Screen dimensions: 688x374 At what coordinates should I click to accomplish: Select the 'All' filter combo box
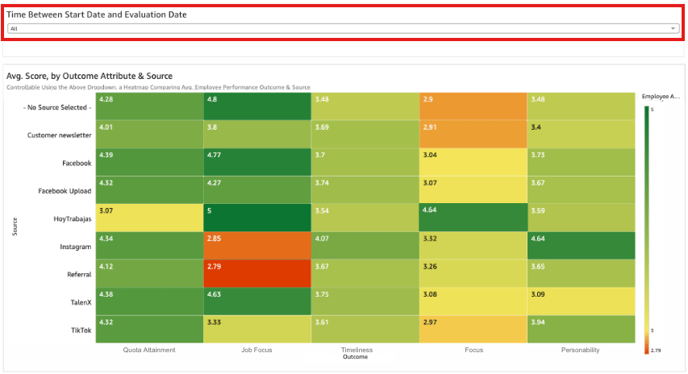[343, 29]
